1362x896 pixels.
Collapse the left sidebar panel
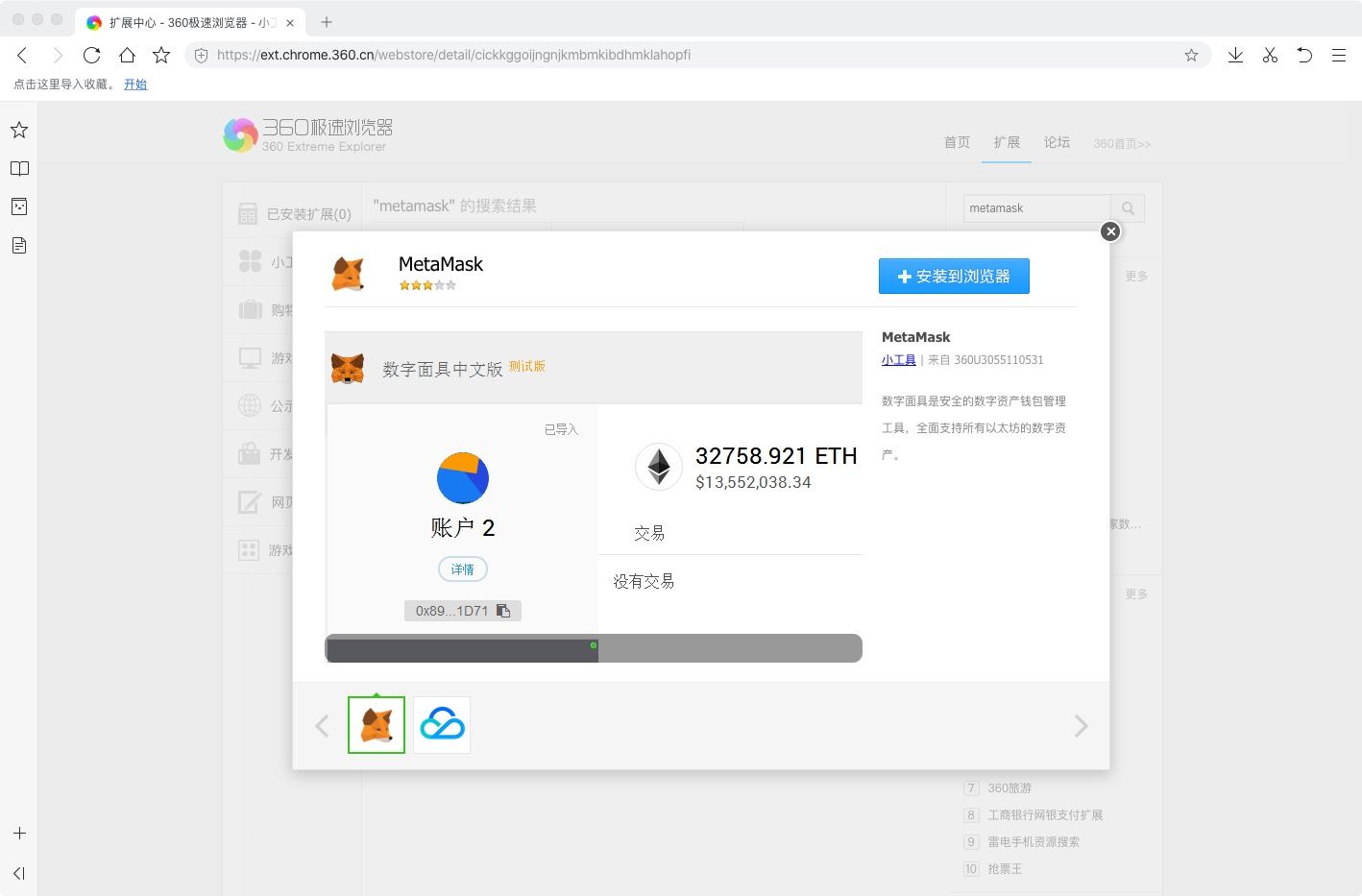(19, 873)
